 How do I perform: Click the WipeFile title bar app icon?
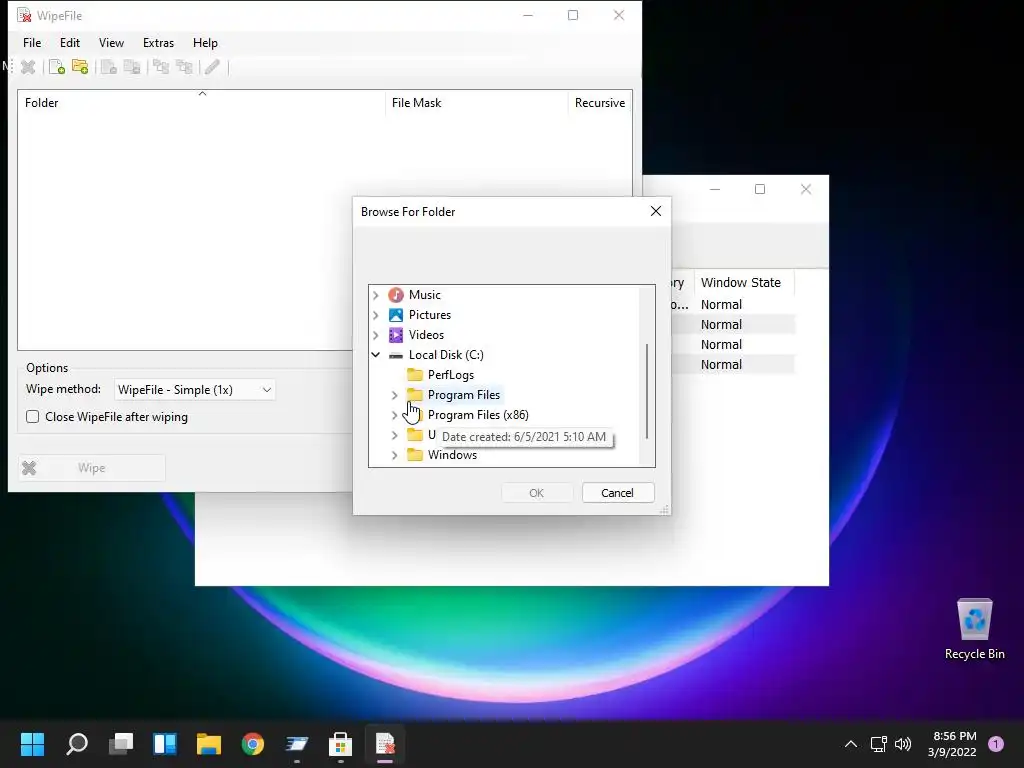24,15
